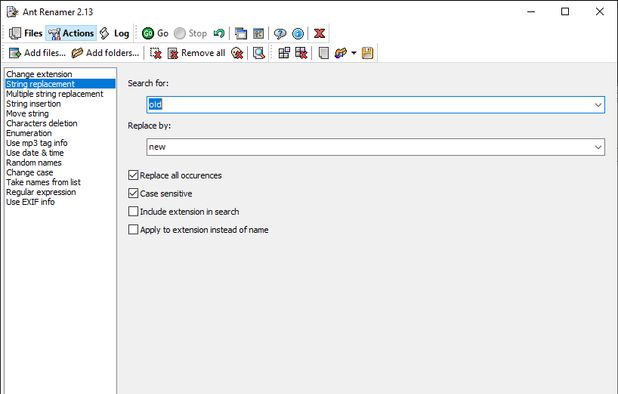618x394 pixels.
Task: Start renaming with the Go button
Action: (x=155, y=33)
